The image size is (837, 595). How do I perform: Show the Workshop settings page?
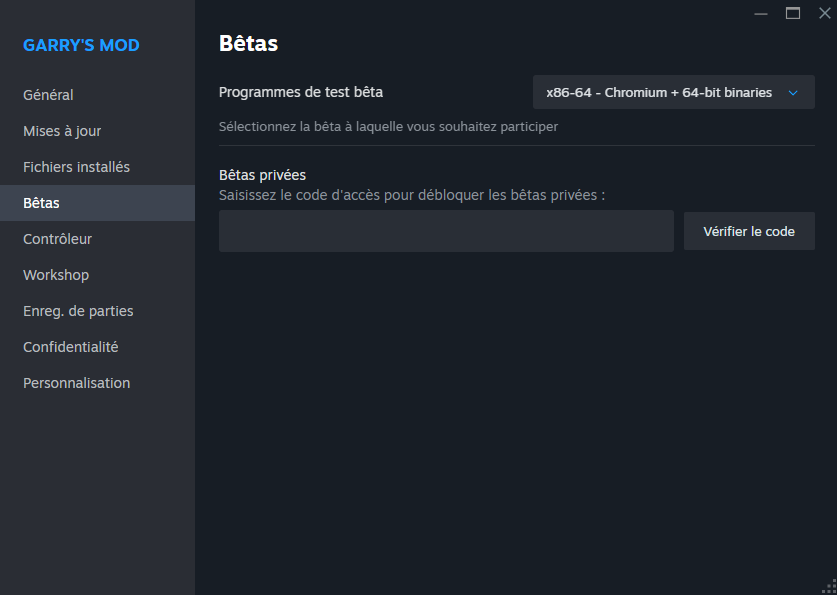click(56, 275)
